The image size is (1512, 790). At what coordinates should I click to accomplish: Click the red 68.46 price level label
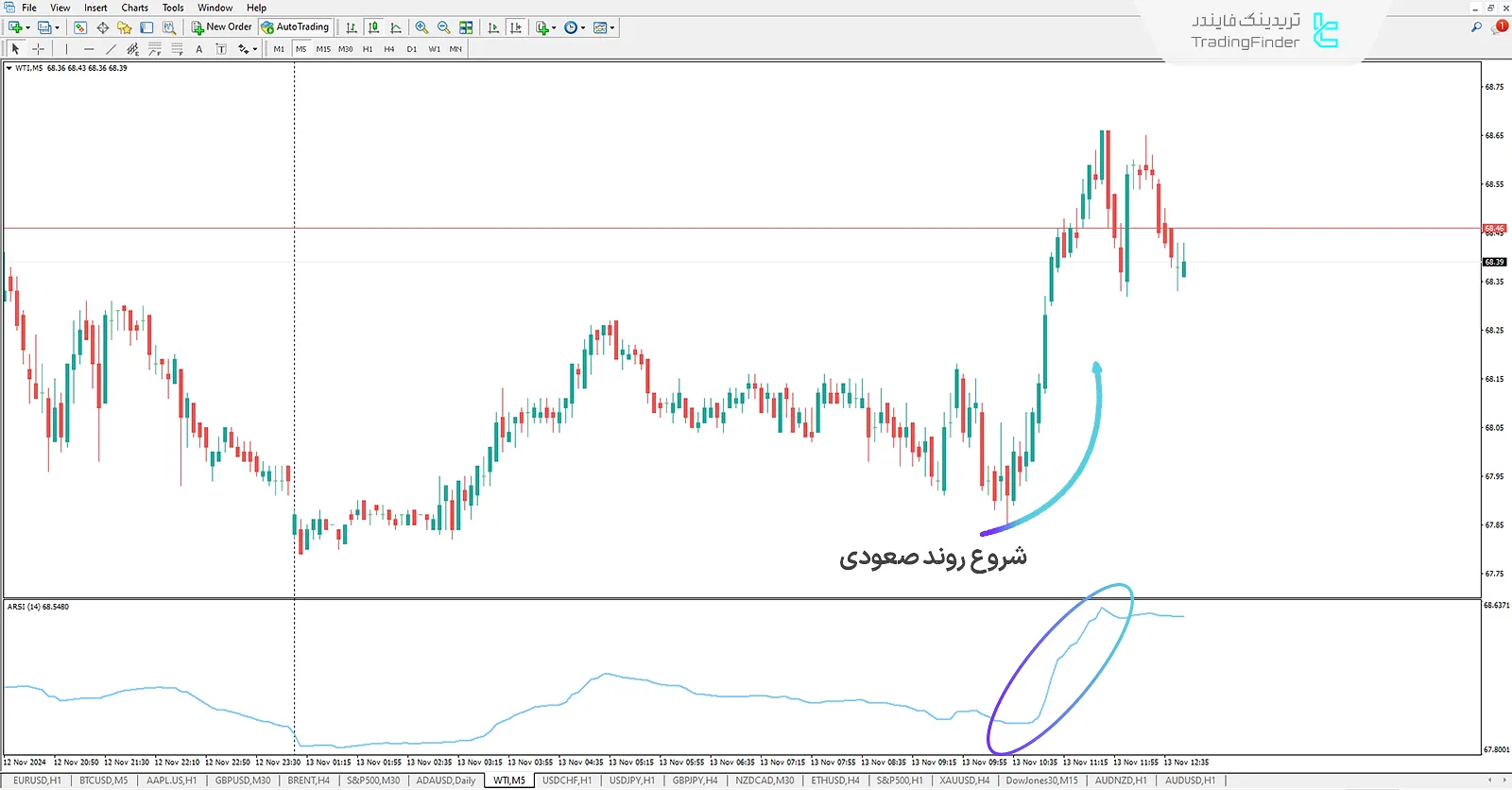[x=1494, y=229]
